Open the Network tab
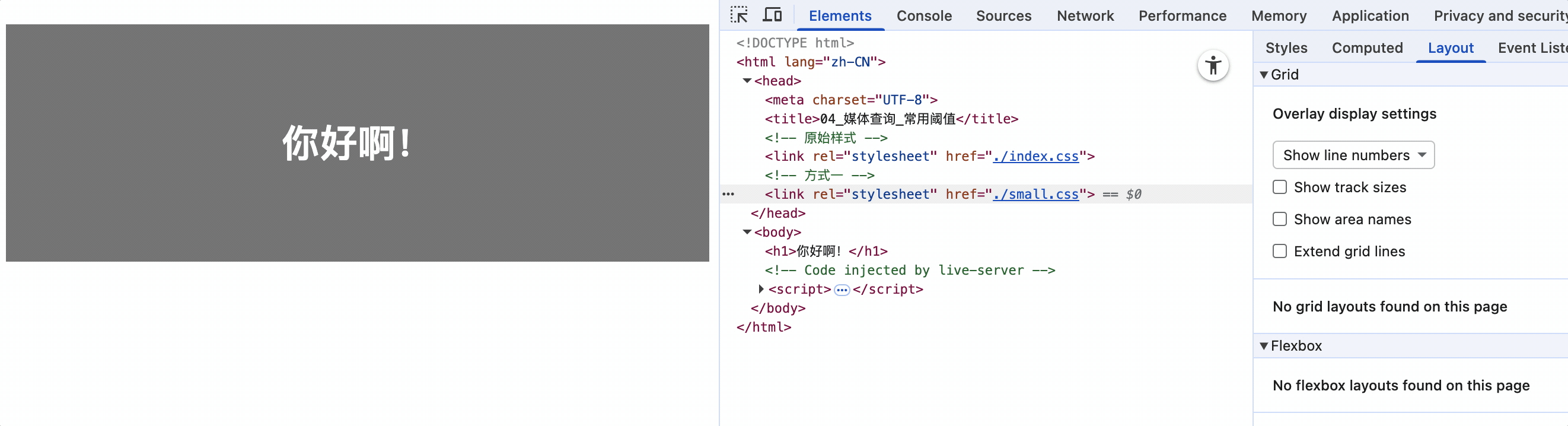Image resolution: width=1568 pixels, height=426 pixels. [1085, 16]
